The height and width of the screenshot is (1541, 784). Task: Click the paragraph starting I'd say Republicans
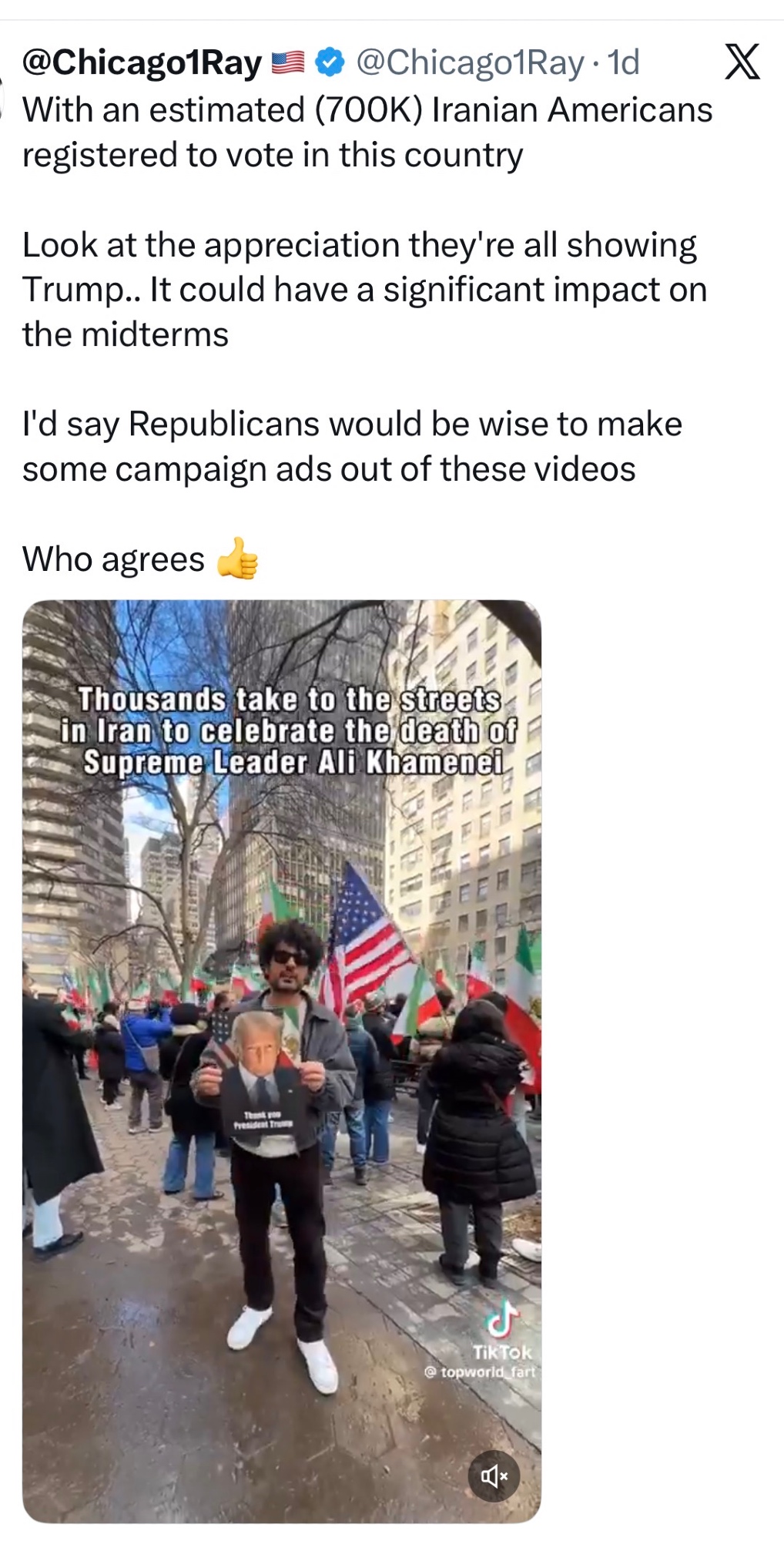point(352,446)
